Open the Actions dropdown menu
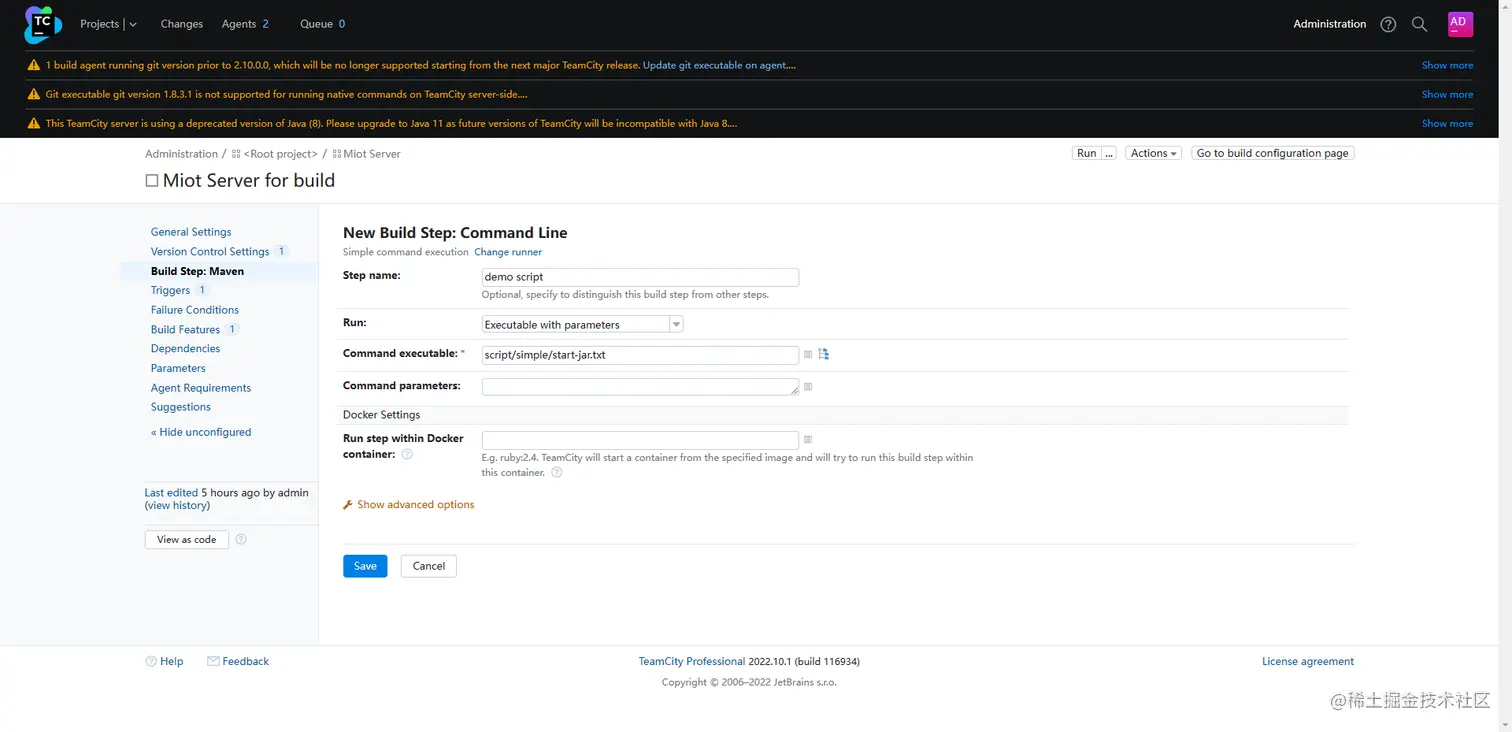 tap(1153, 153)
